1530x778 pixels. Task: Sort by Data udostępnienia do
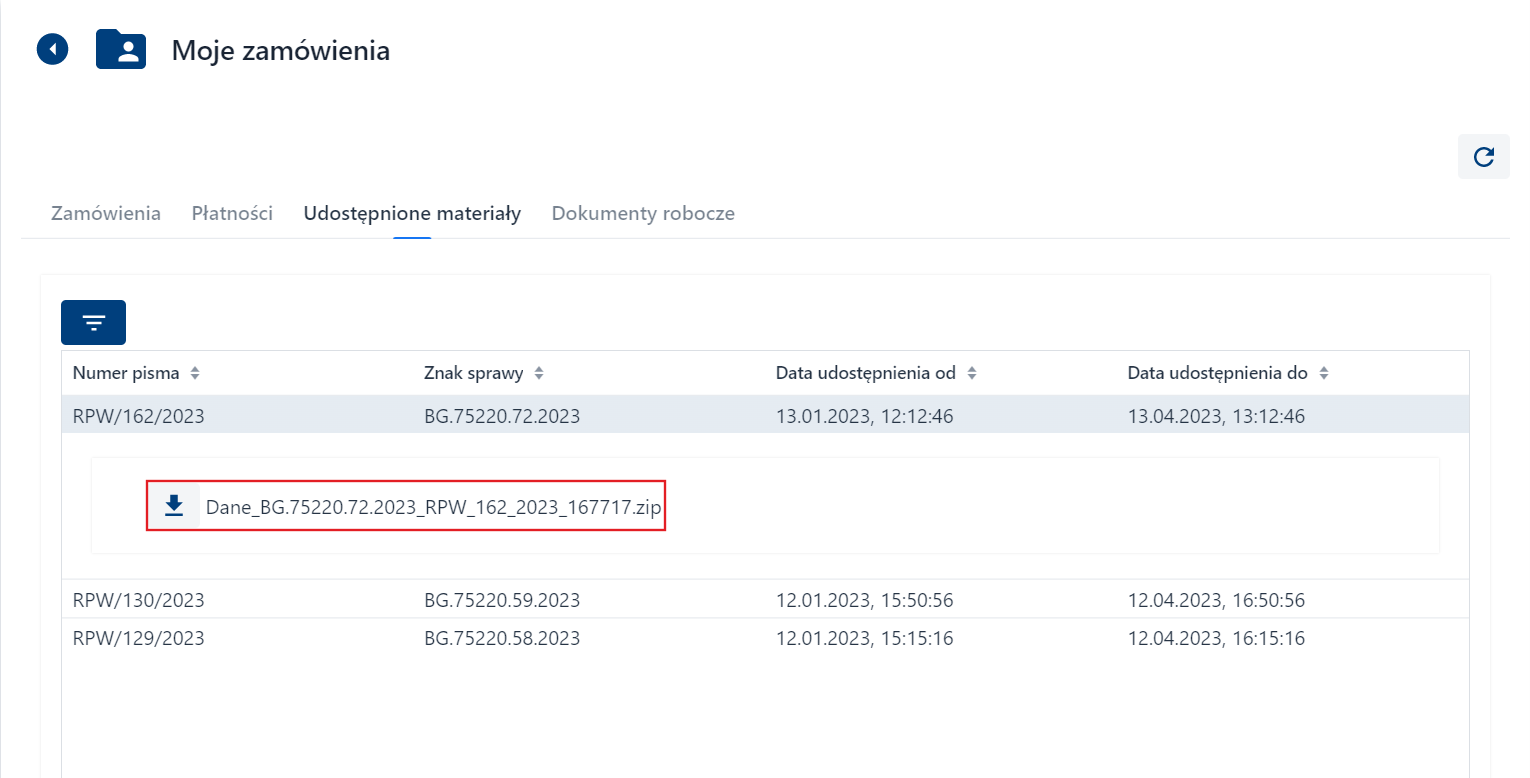point(1323,373)
